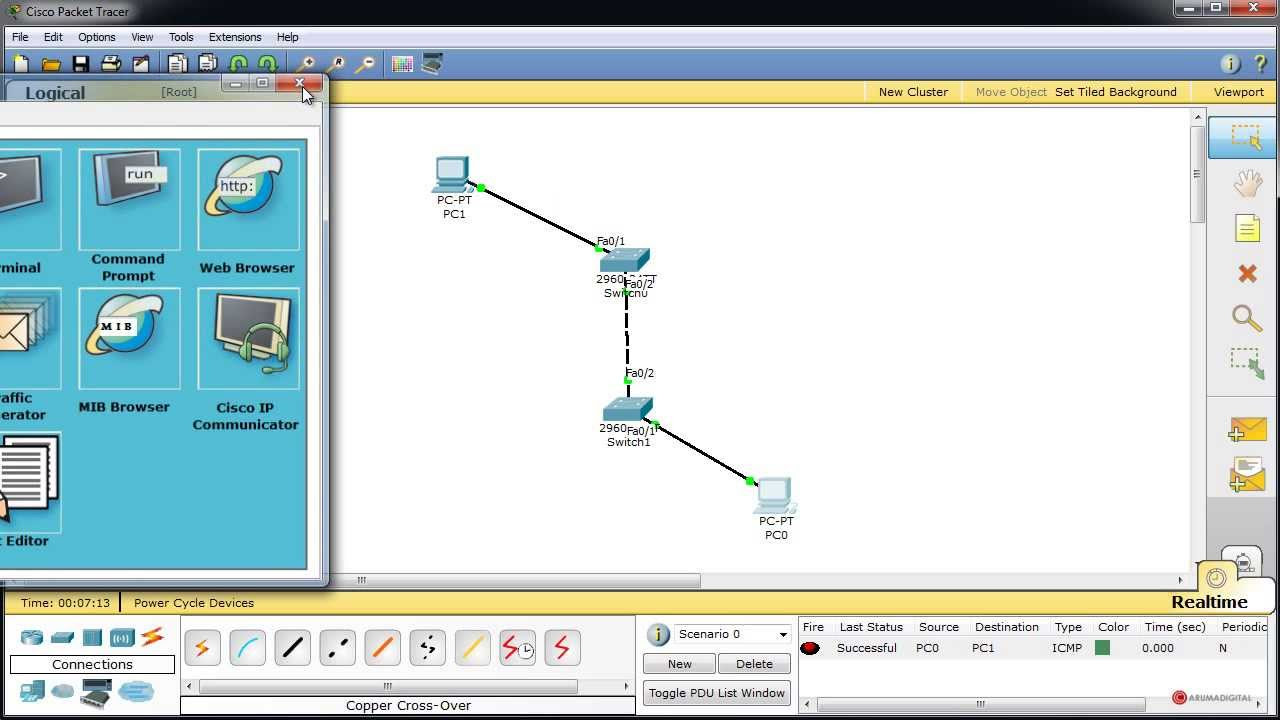Click the green color cell in PDU row
The width and height of the screenshot is (1280, 720).
pyautogui.click(x=1102, y=648)
